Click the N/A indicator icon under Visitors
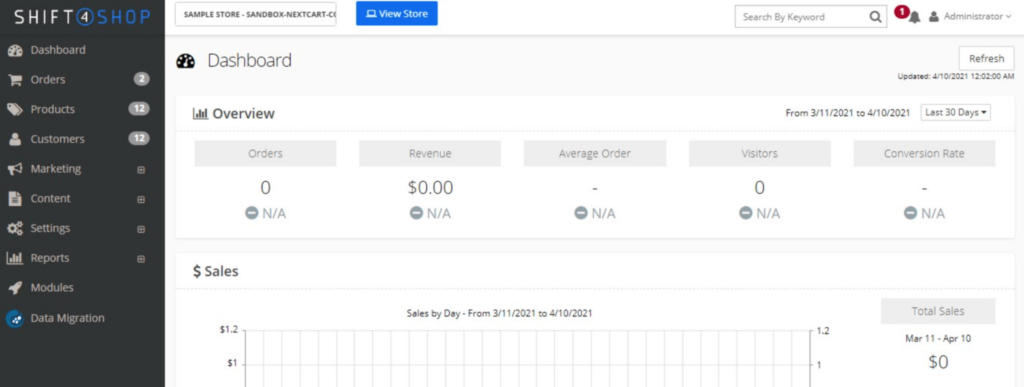 coord(745,213)
